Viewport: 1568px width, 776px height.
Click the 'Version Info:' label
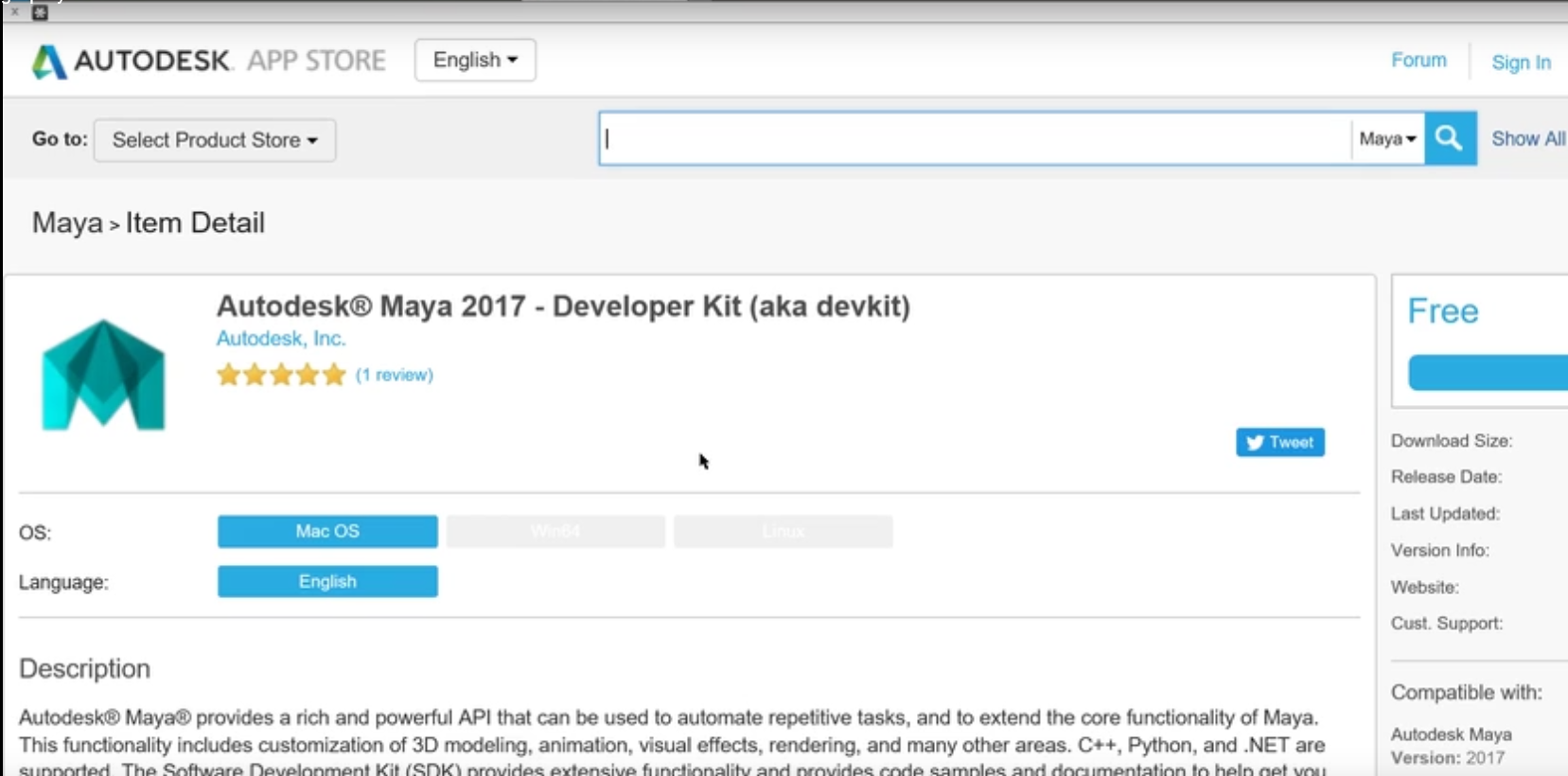coord(1439,550)
